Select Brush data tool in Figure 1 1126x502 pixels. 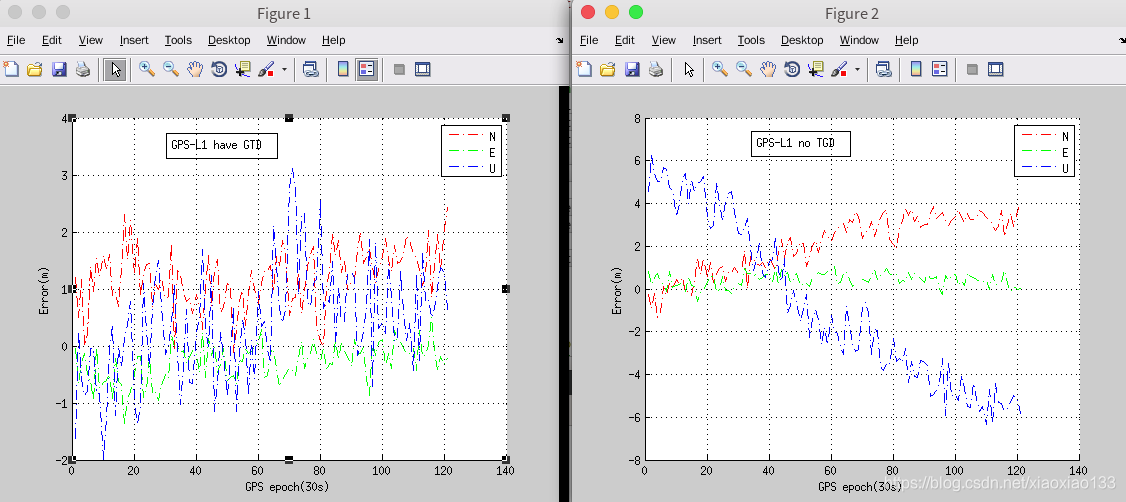pos(266,69)
